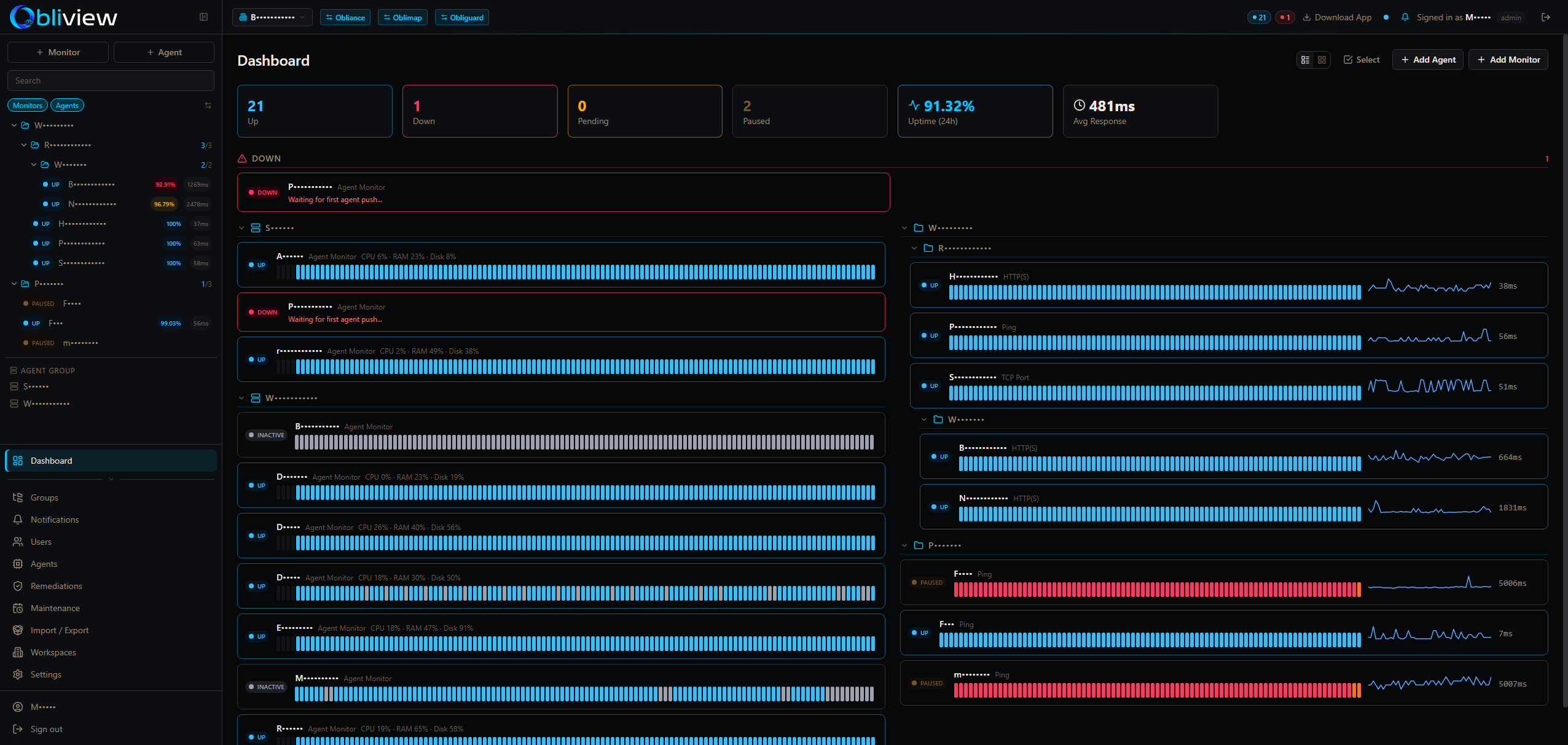The height and width of the screenshot is (745, 1568).
Task: Toggle the Agents filter pill in the sidebar
Action: point(67,105)
